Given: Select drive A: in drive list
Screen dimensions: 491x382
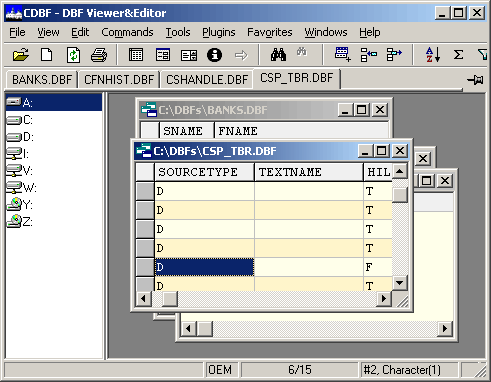Looking at the screenshot, I should pyautogui.click(x=54, y=102).
